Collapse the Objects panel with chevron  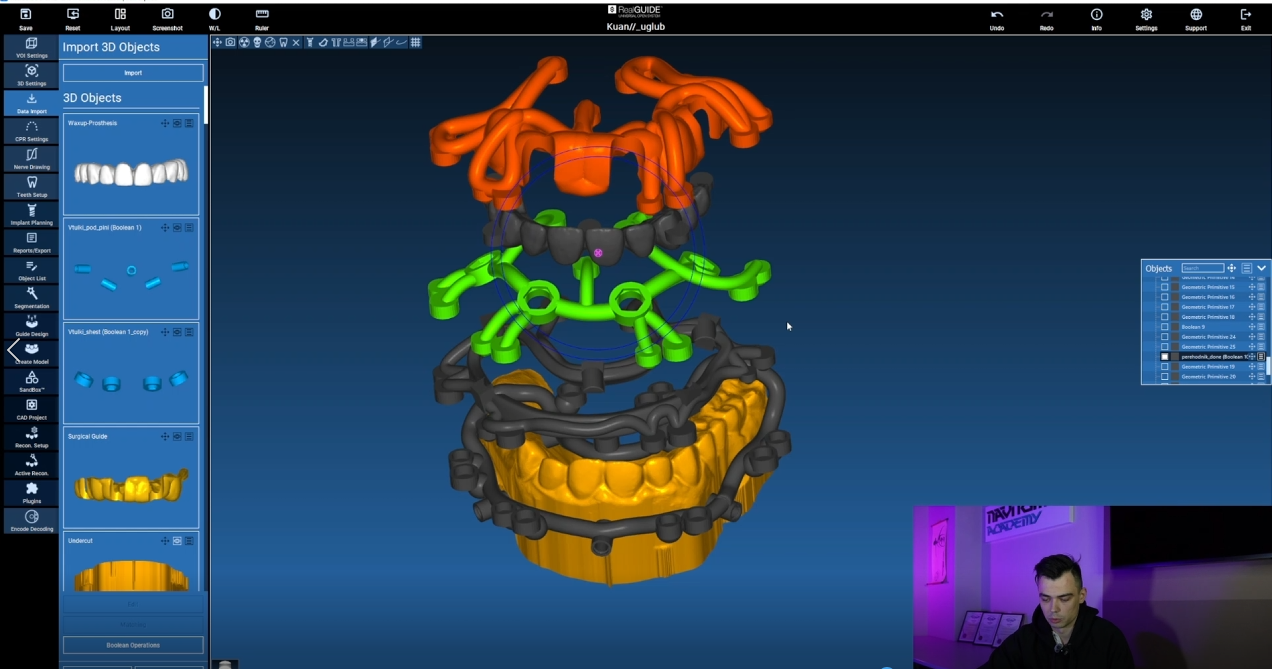tap(1261, 268)
